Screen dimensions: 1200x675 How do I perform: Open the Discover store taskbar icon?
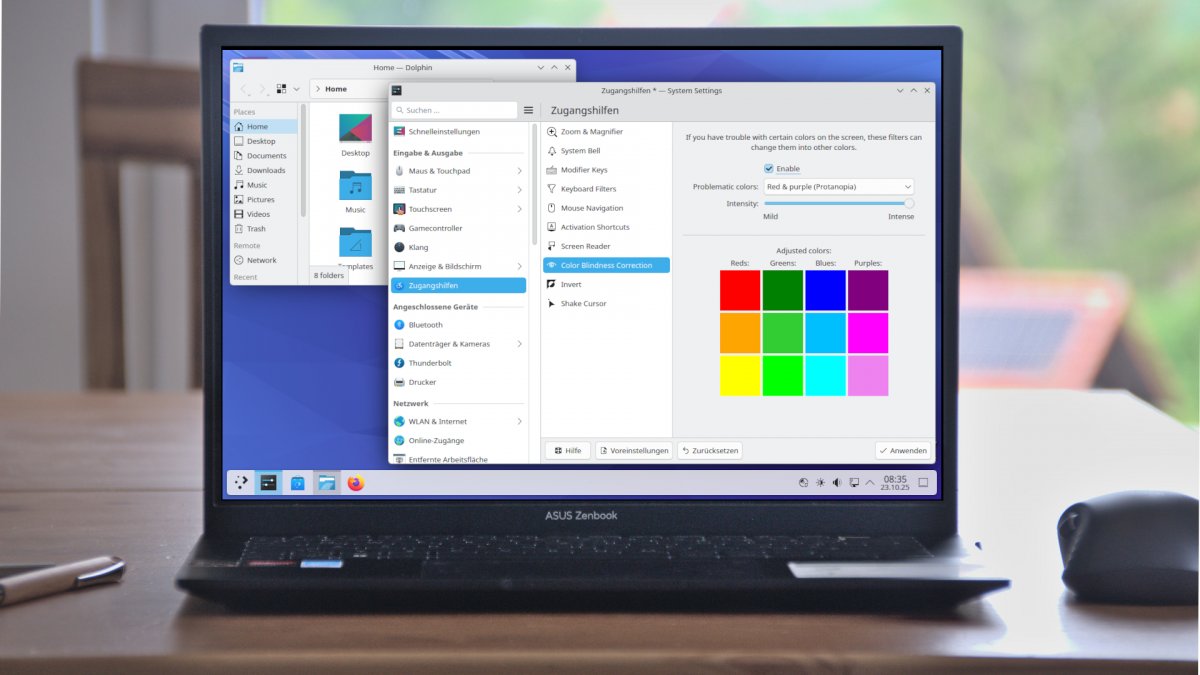(298, 483)
